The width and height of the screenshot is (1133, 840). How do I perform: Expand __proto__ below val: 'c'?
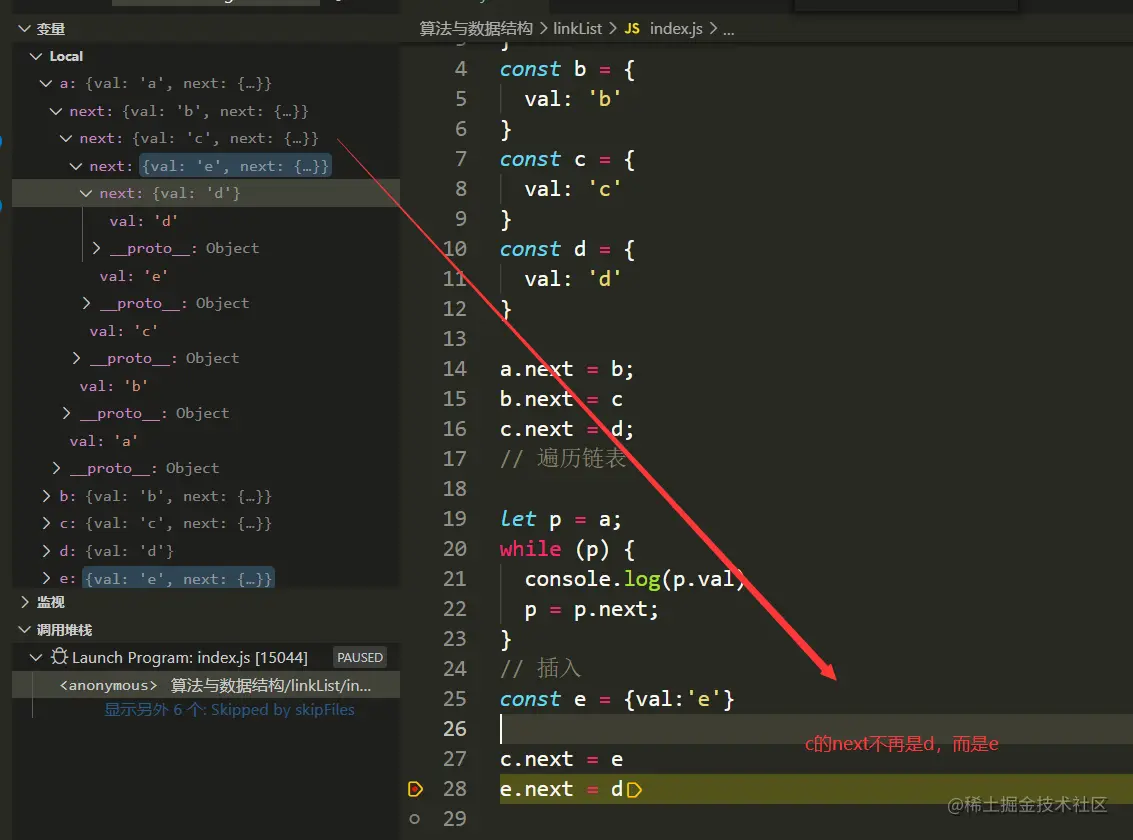(76, 358)
